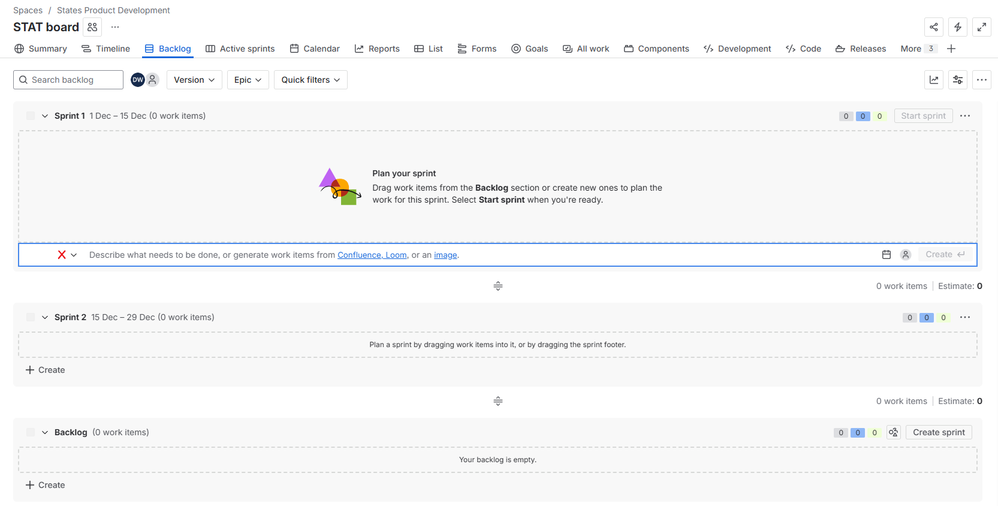The width and height of the screenshot is (998, 506).
Task: Follow the image link in create row
Action: pyautogui.click(x=446, y=255)
